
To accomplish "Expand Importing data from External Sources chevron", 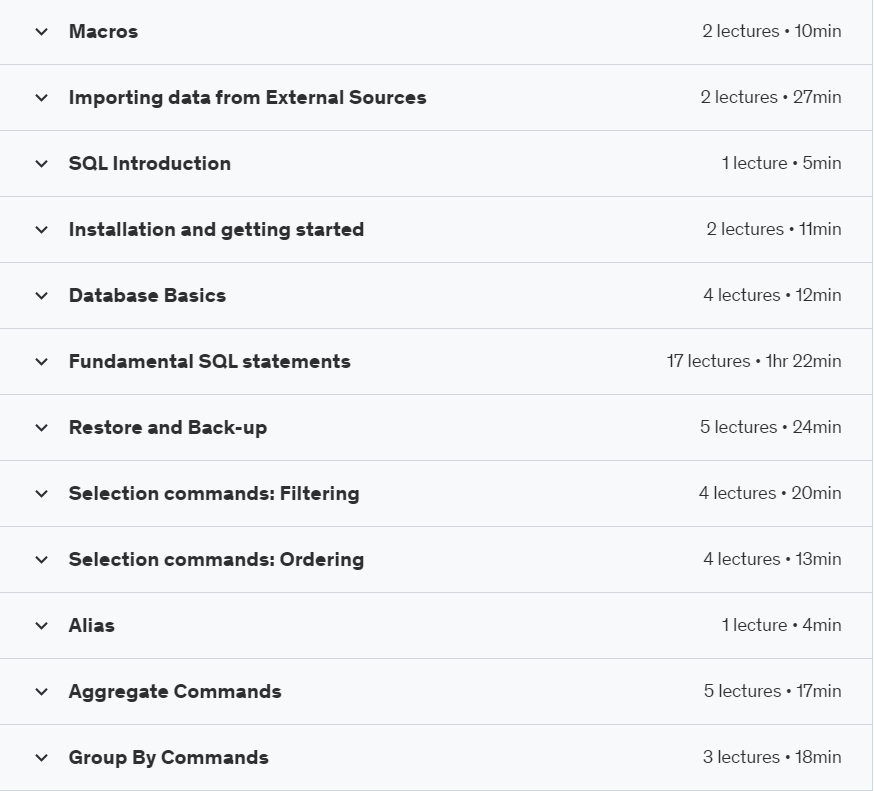I will (x=41, y=98).
